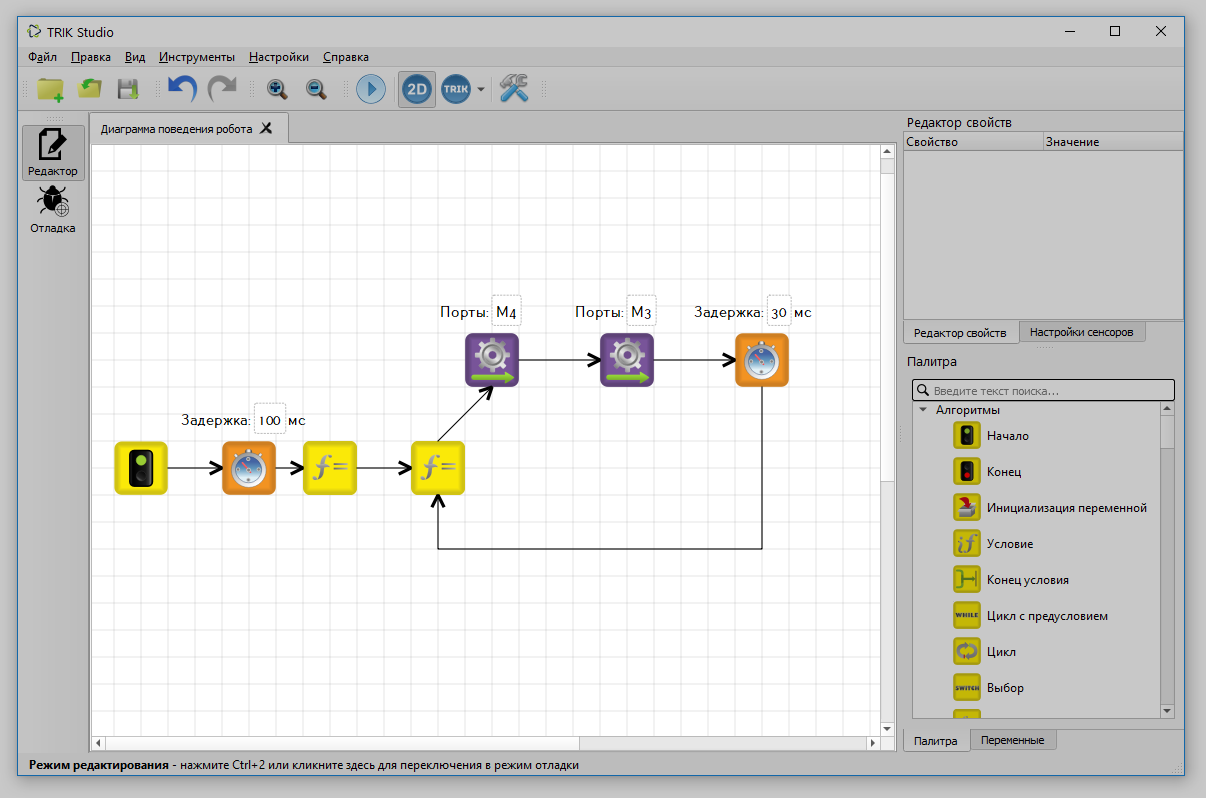Open the robot model dropdown arrow

click(481, 90)
